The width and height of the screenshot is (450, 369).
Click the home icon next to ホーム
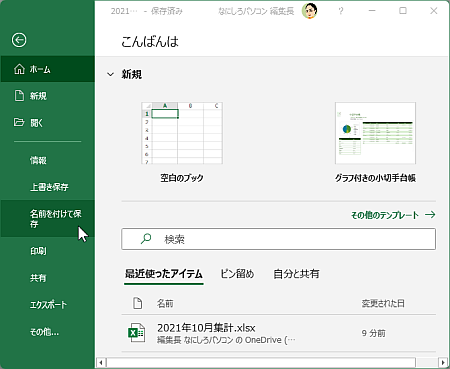pos(19,69)
